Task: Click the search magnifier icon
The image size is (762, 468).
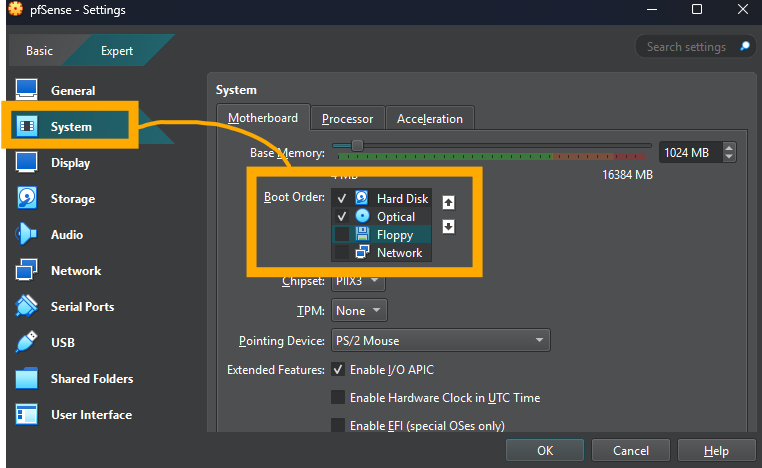Action: (x=745, y=46)
